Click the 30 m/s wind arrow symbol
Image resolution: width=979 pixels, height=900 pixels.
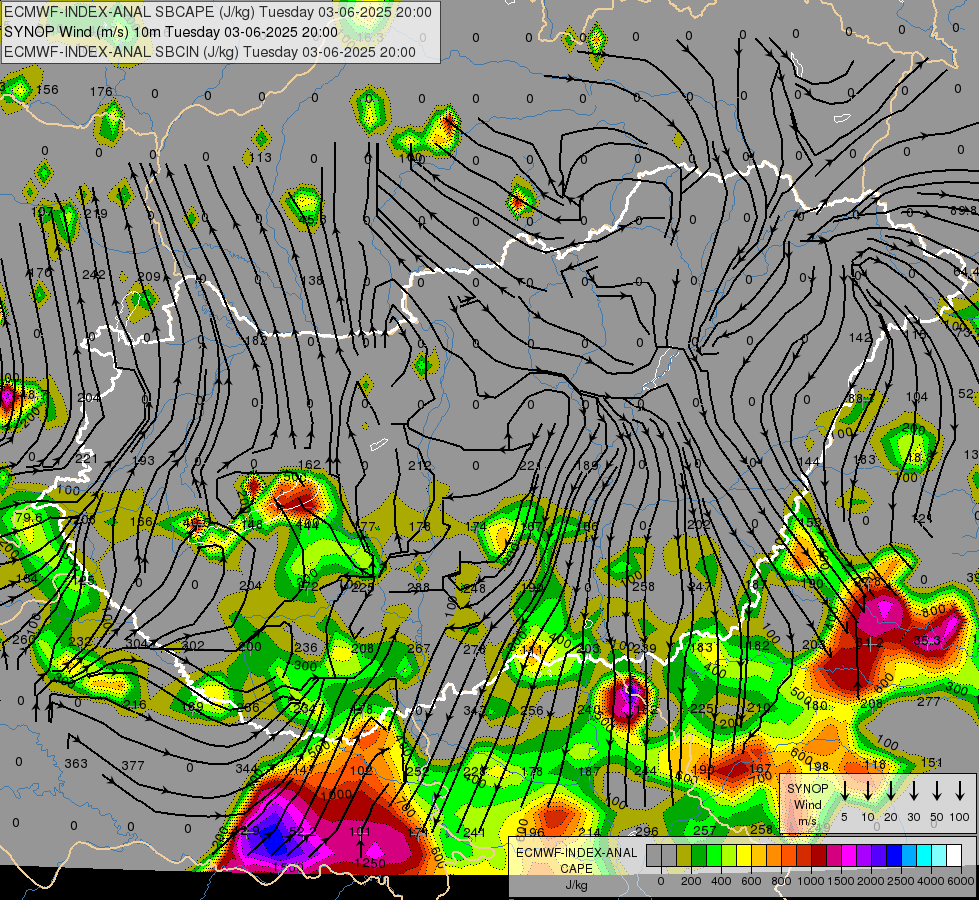coord(913,791)
